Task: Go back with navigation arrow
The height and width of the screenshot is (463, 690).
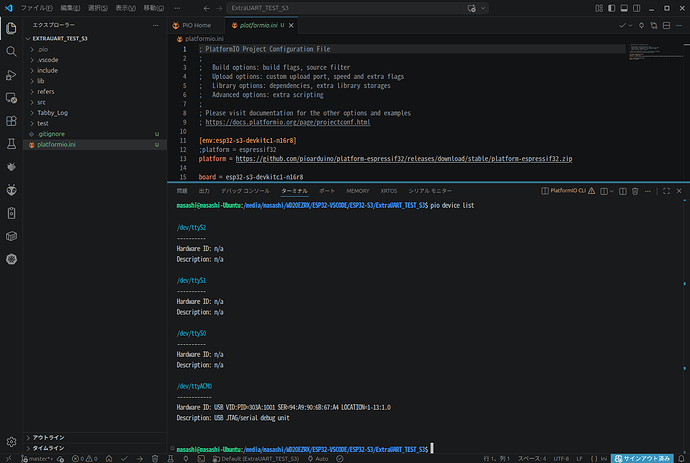Action: click(x=206, y=8)
